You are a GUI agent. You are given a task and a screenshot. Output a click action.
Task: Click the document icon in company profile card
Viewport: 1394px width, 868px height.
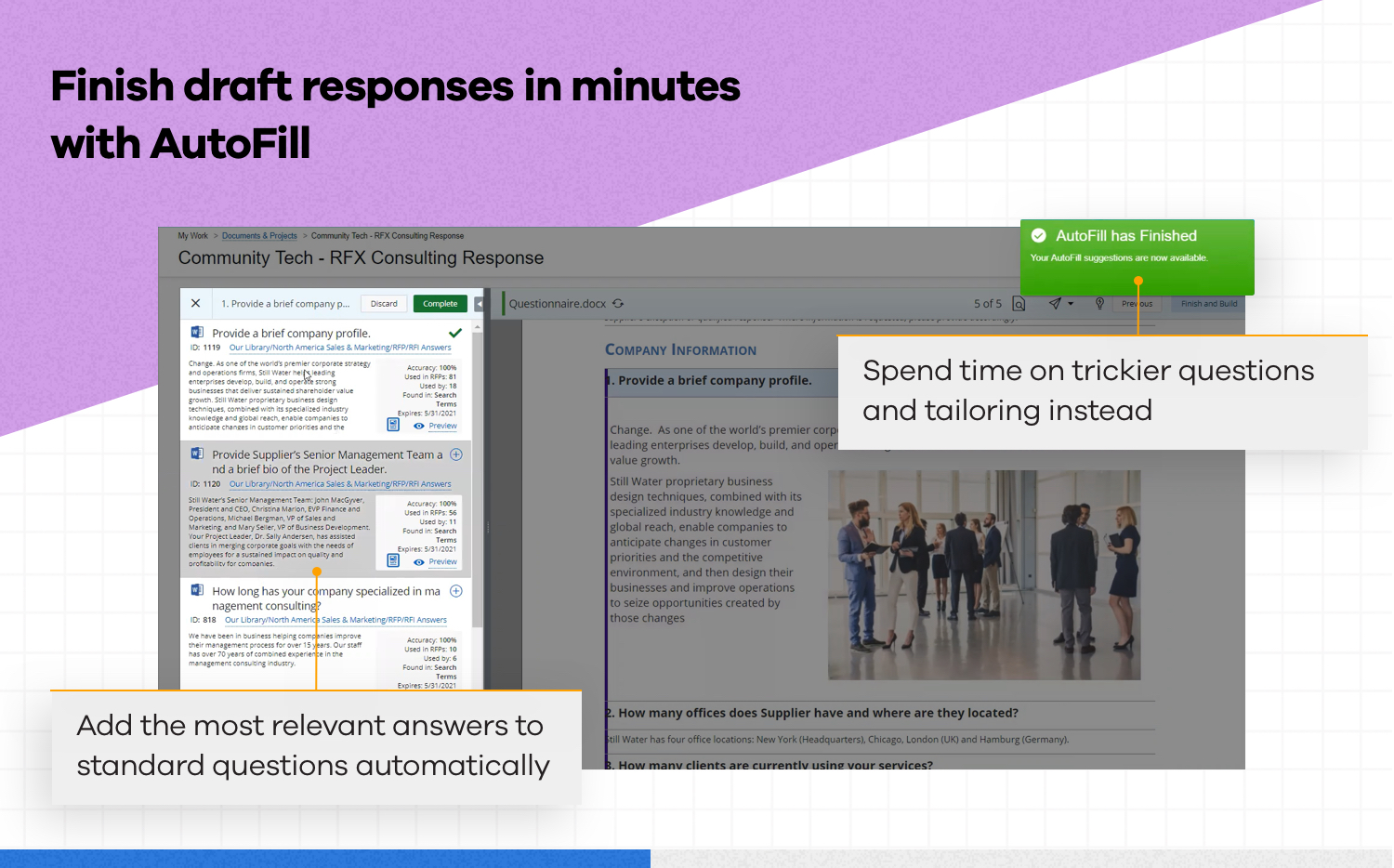[393, 425]
